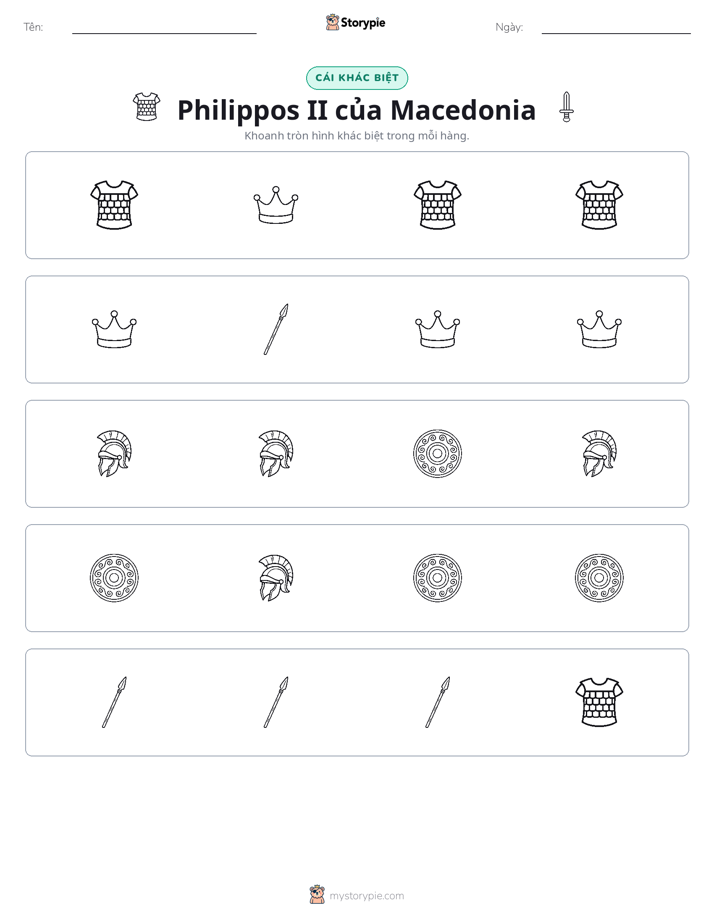Click the last crown in row two
The image size is (714, 924).
(599, 329)
